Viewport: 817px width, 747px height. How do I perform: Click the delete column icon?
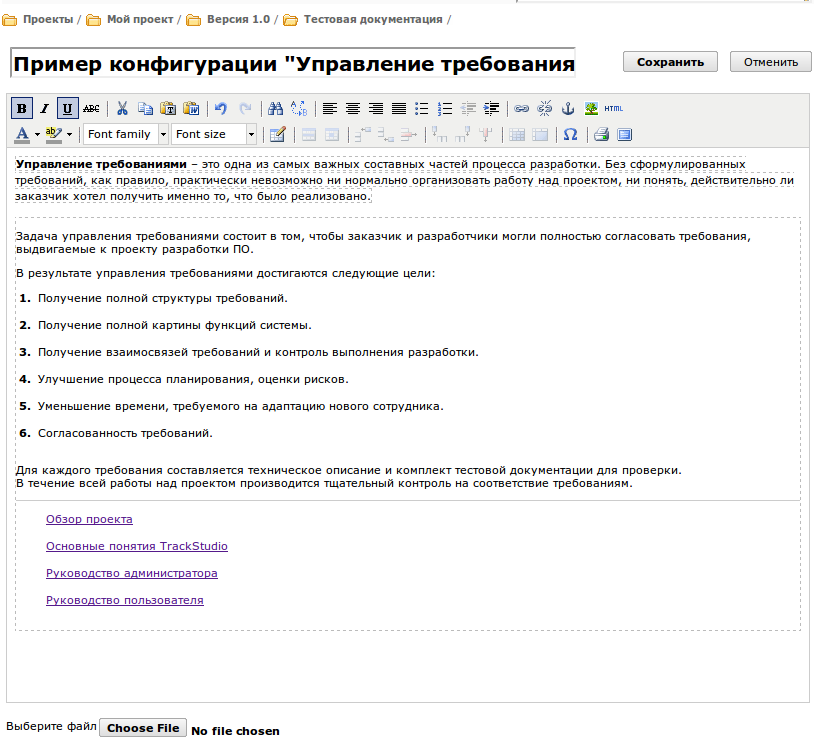(486, 134)
